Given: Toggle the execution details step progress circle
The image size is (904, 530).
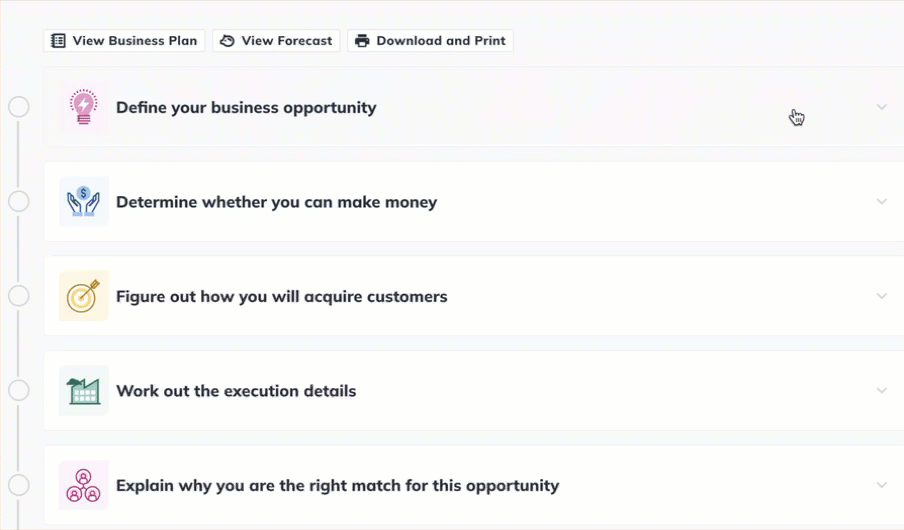Looking at the screenshot, I should [18, 390].
